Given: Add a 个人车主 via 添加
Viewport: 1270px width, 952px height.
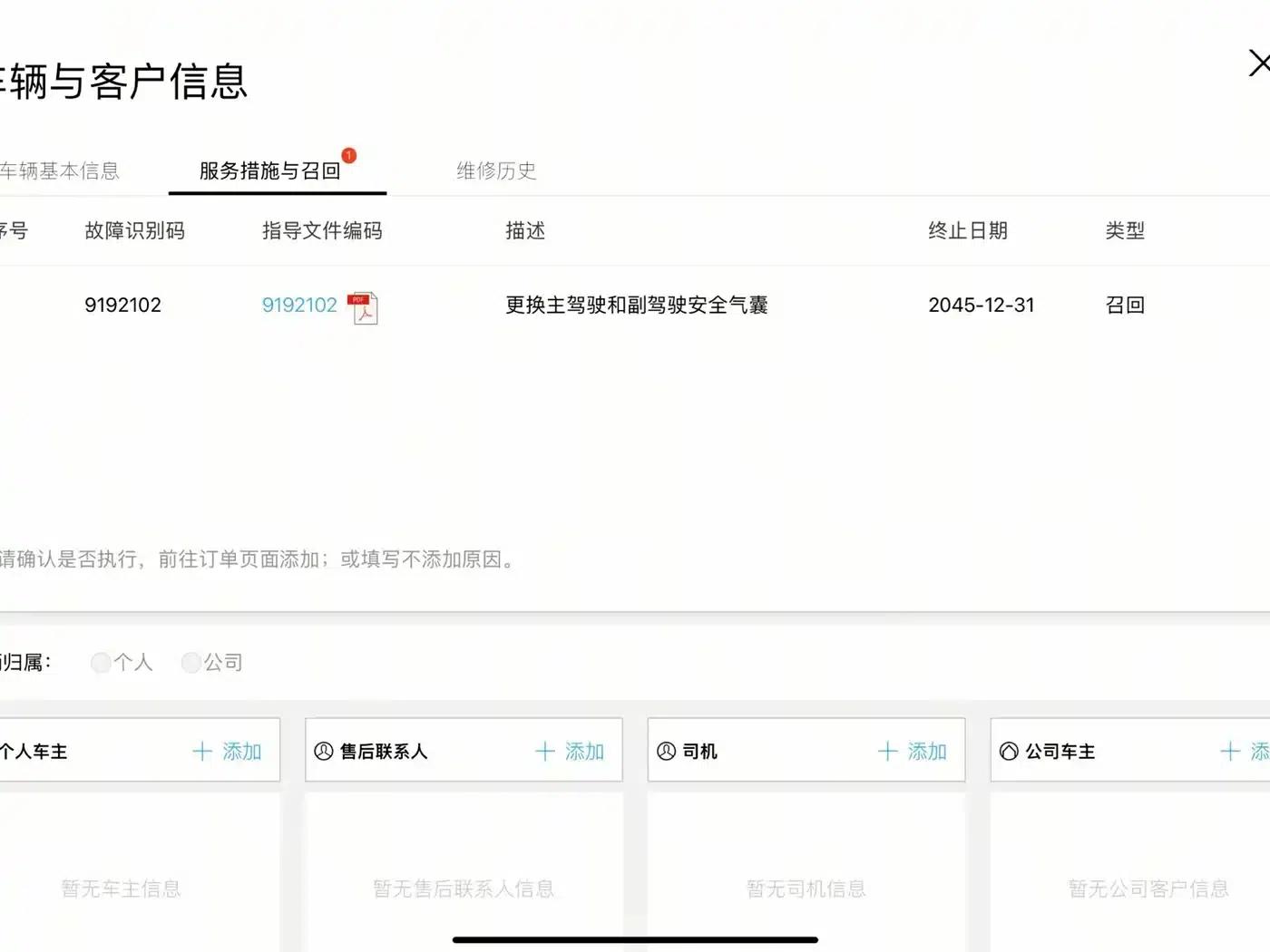Looking at the screenshot, I should (242, 752).
